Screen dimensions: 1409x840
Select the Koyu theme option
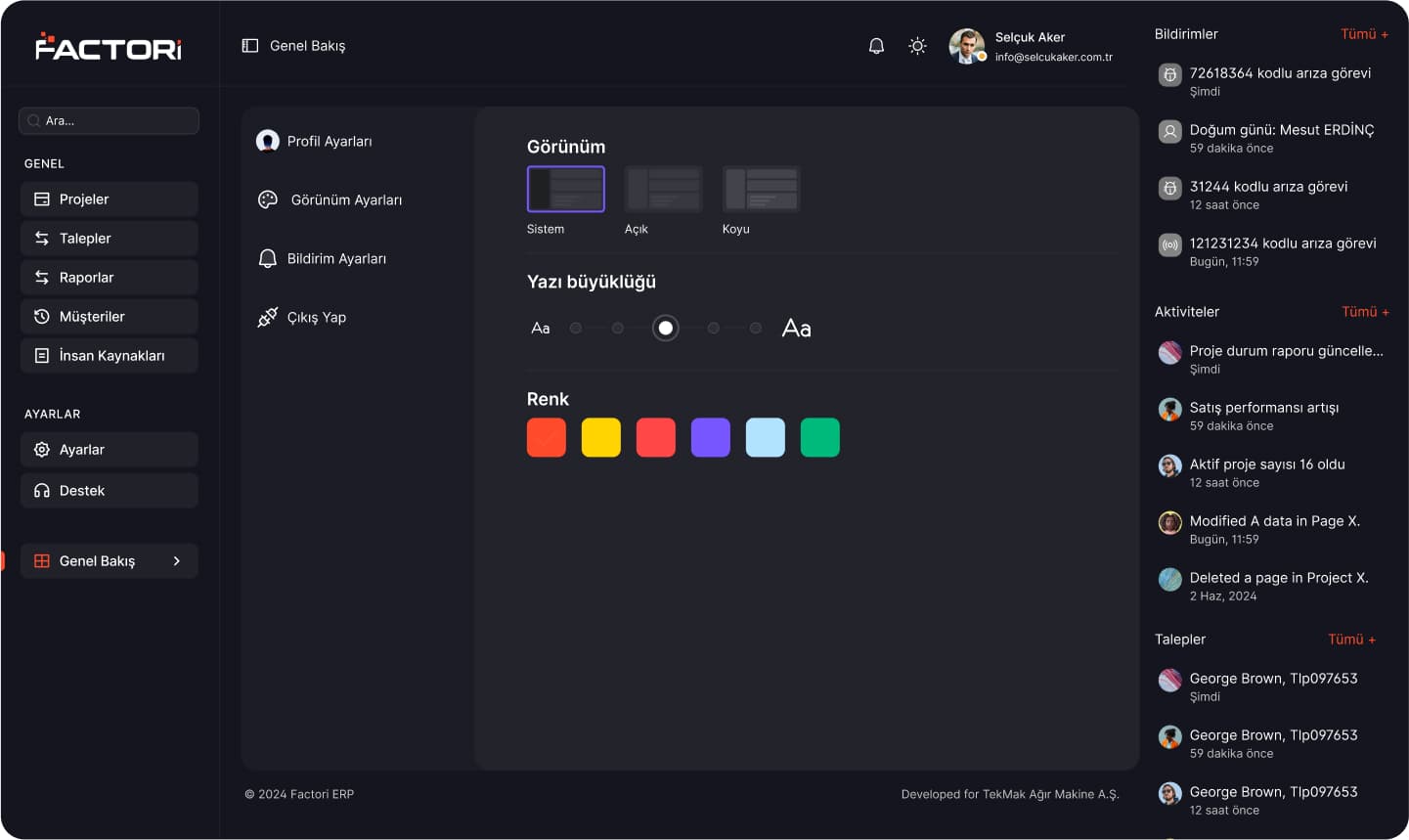coord(762,189)
